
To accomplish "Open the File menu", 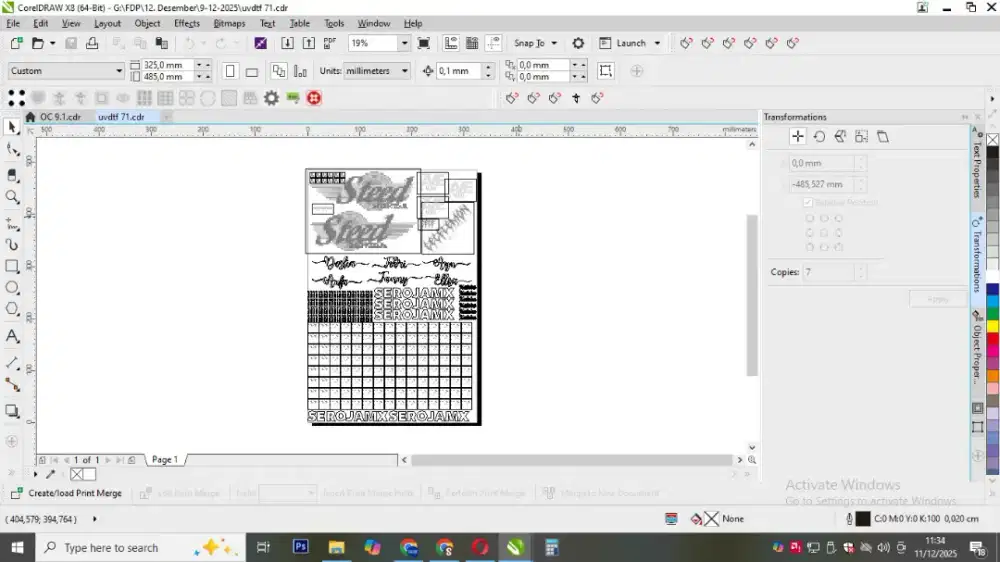I will tap(13, 23).
